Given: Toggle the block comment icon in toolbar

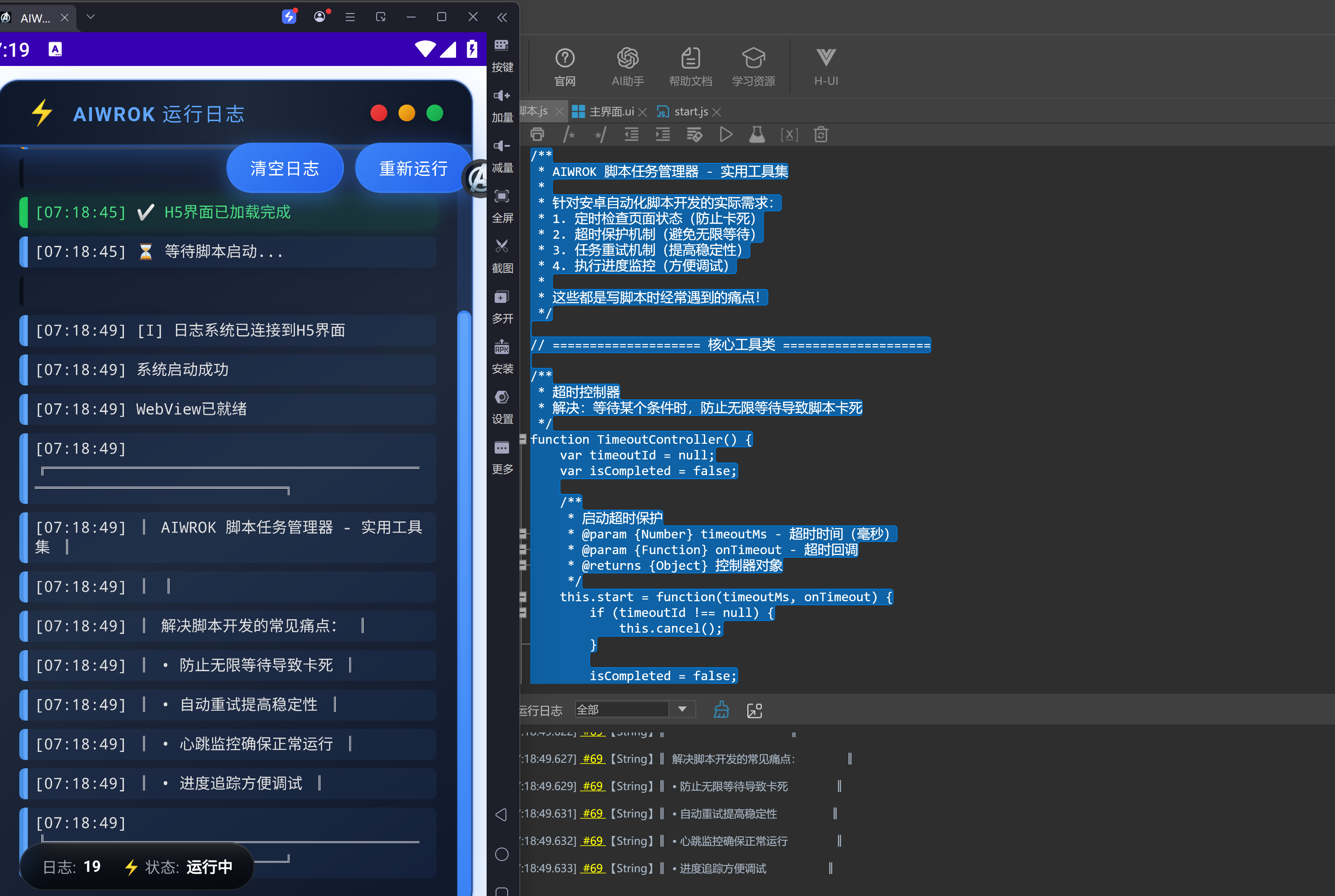Looking at the screenshot, I should tap(569, 134).
